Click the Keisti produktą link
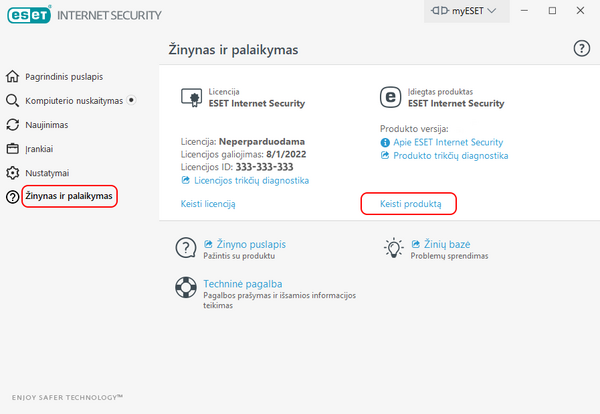This screenshot has width=600, height=414. (410, 204)
